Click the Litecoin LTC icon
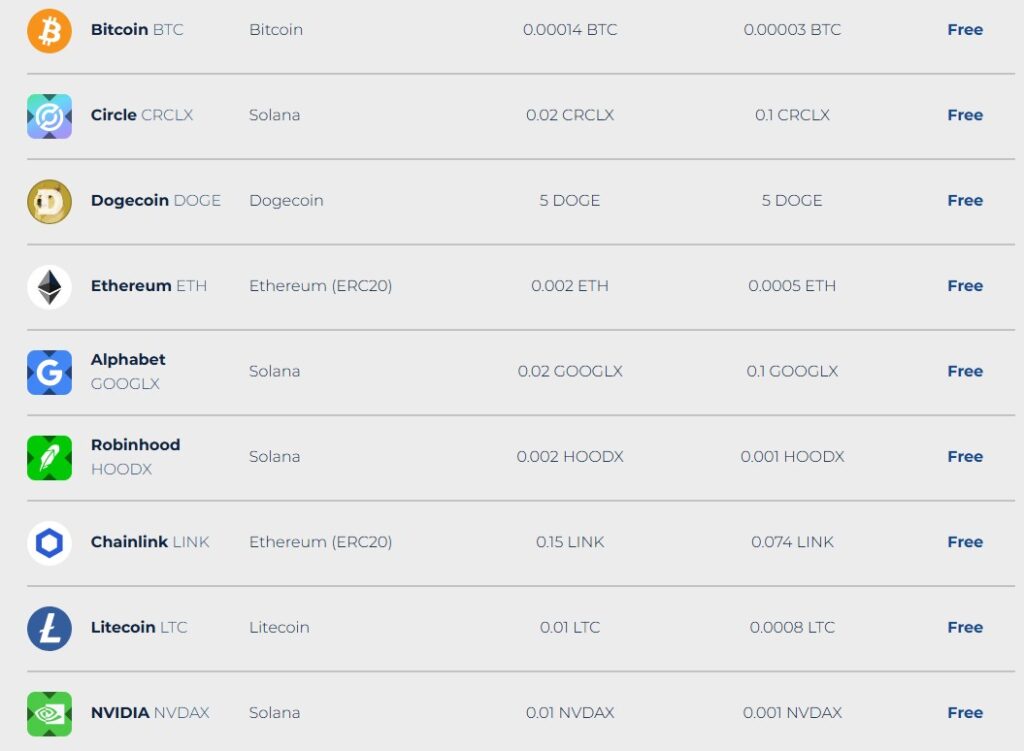This screenshot has width=1024, height=751. [48, 627]
